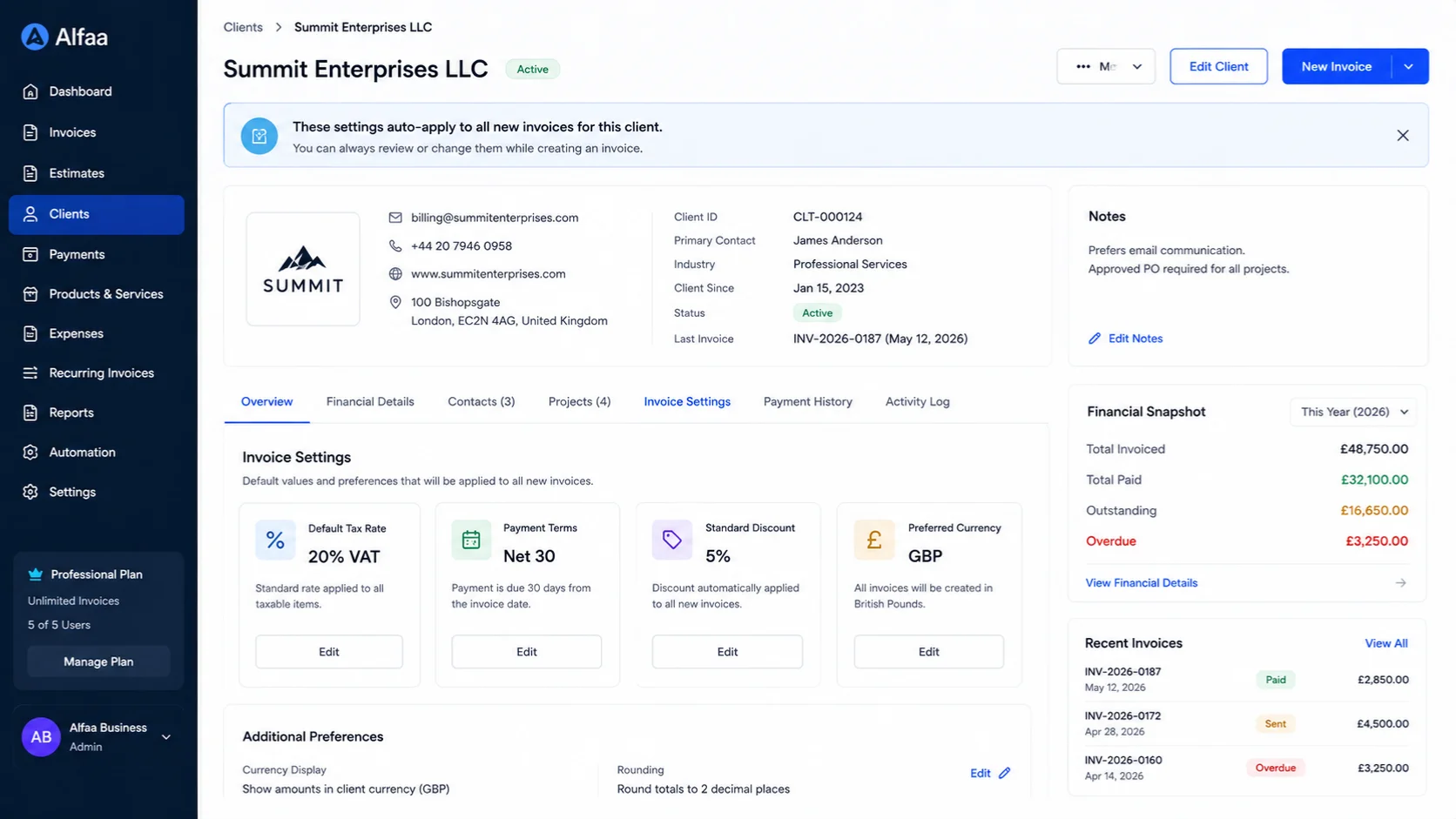Switch to the Financial Details tab
The height and width of the screenshot is (819, 1456).
point(370,402)
